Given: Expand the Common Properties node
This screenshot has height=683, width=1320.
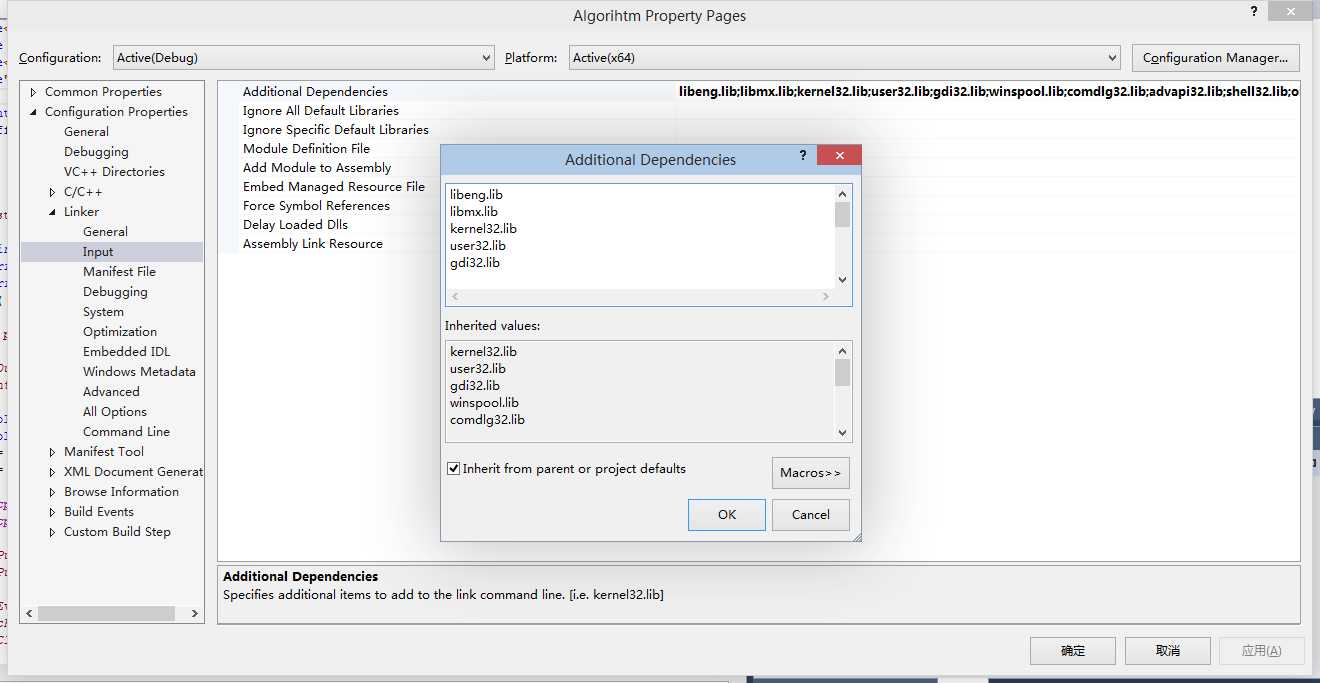Looking at the screenshot, I should coord(33,92).
